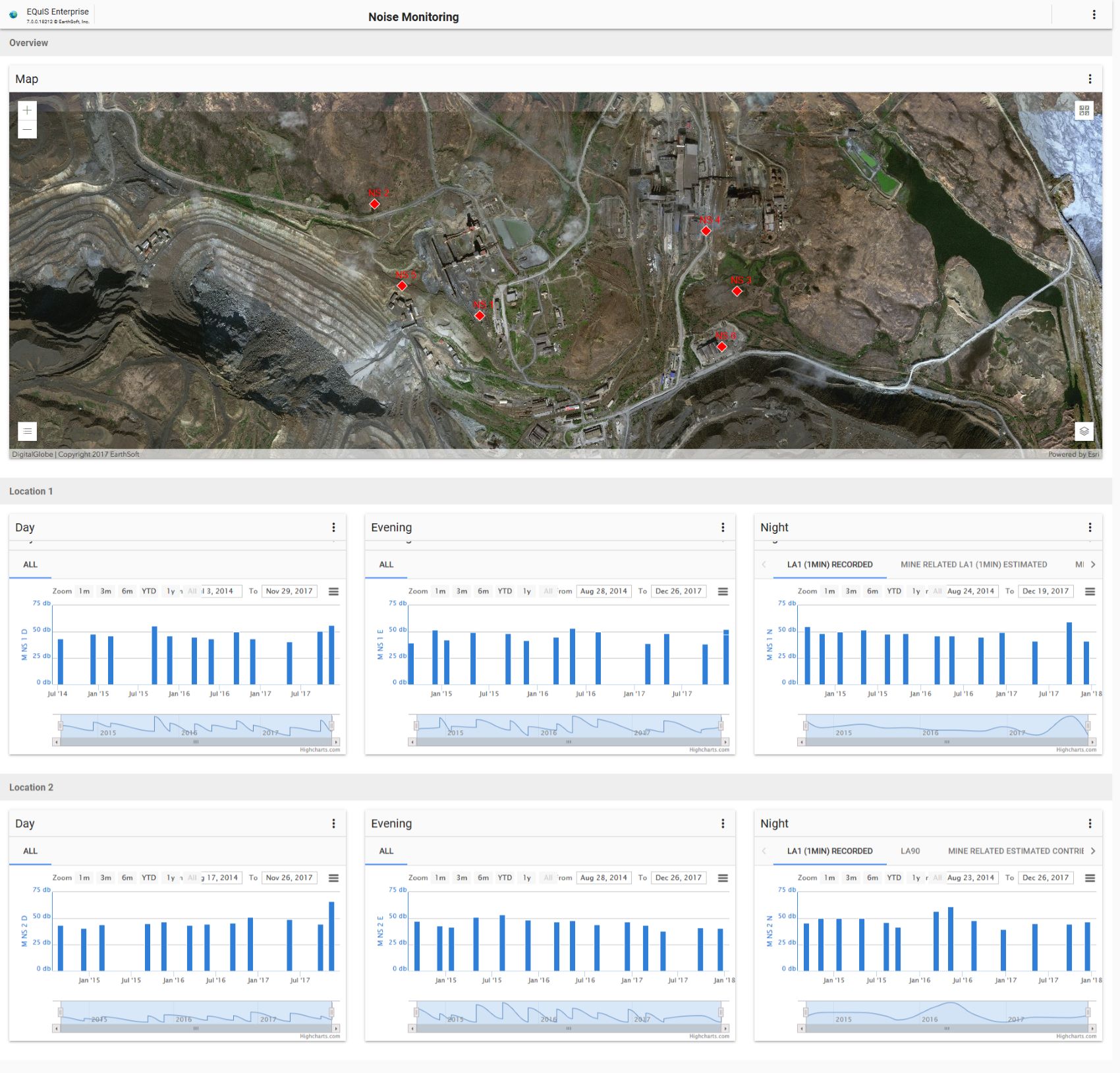The width and height of the screenshot is (1120, 1073).
Task: Click left chevron in Location 1 Night tab strip
Action: tap(764, 565)
